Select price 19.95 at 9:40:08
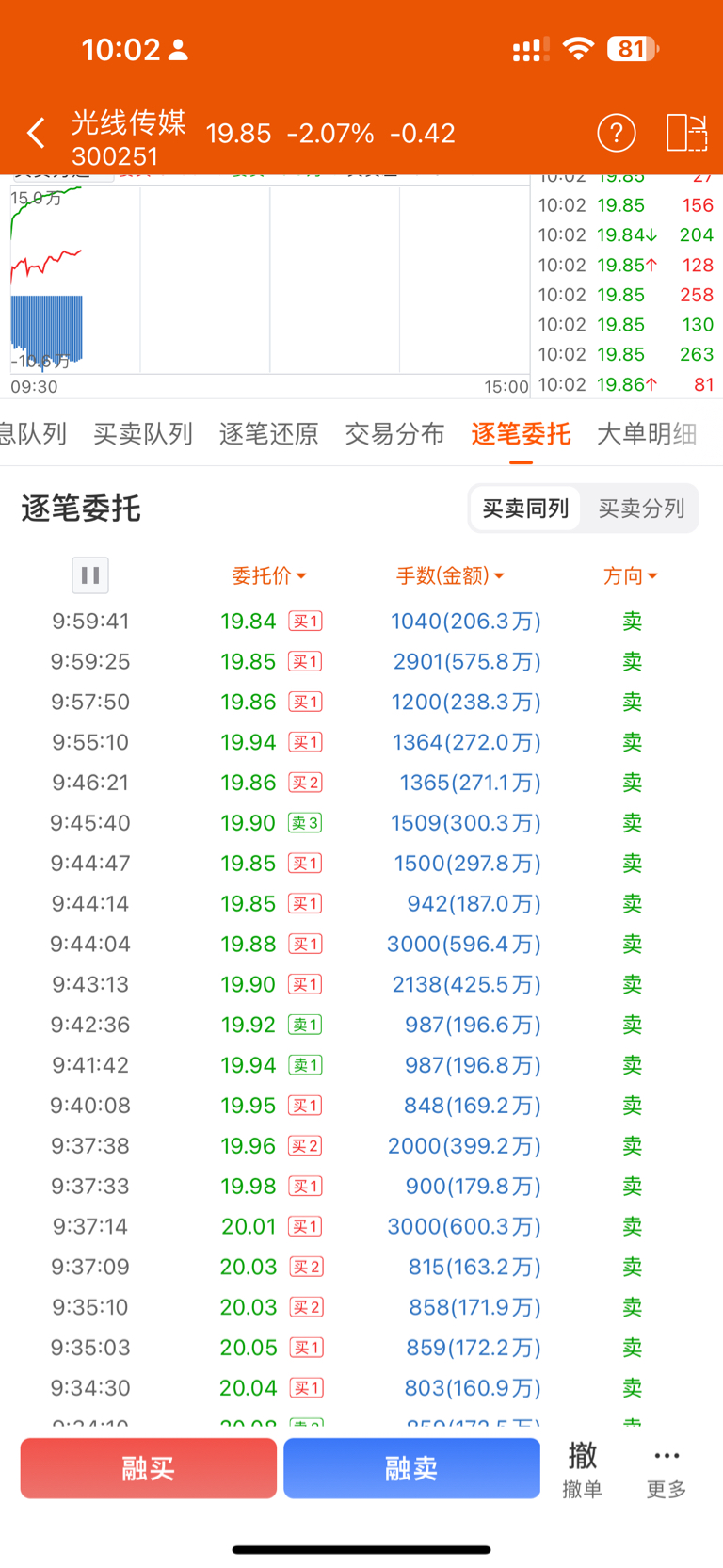723x1568 pixels. click(249, 1106)
